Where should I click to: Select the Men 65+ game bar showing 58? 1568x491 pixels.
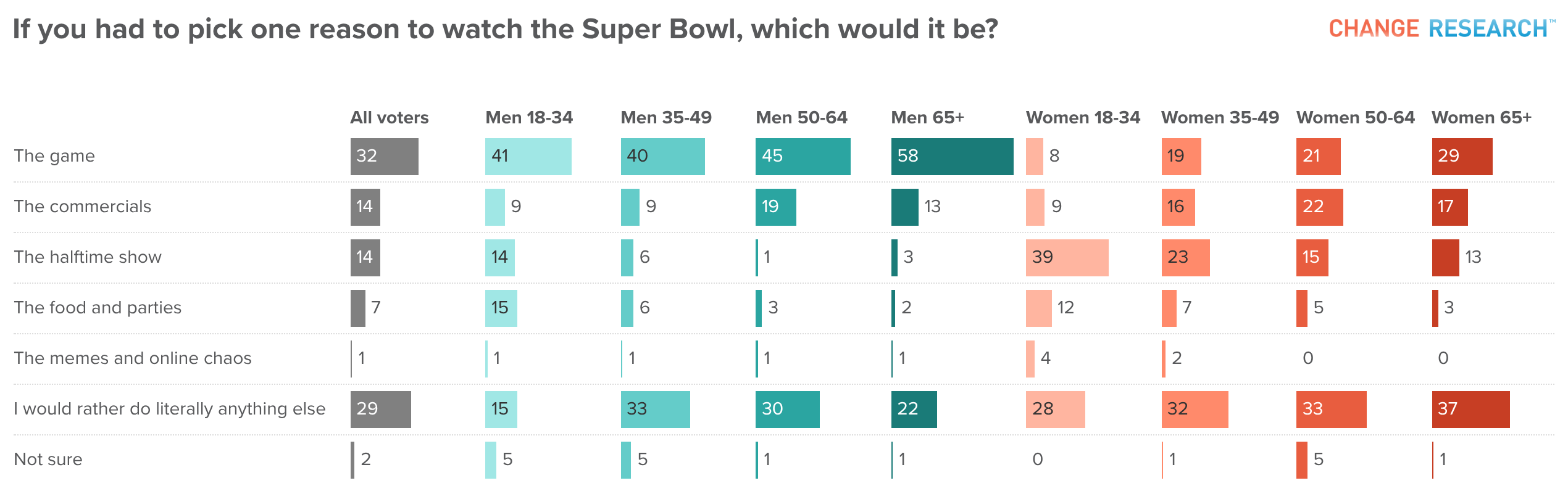pos(953,157)
